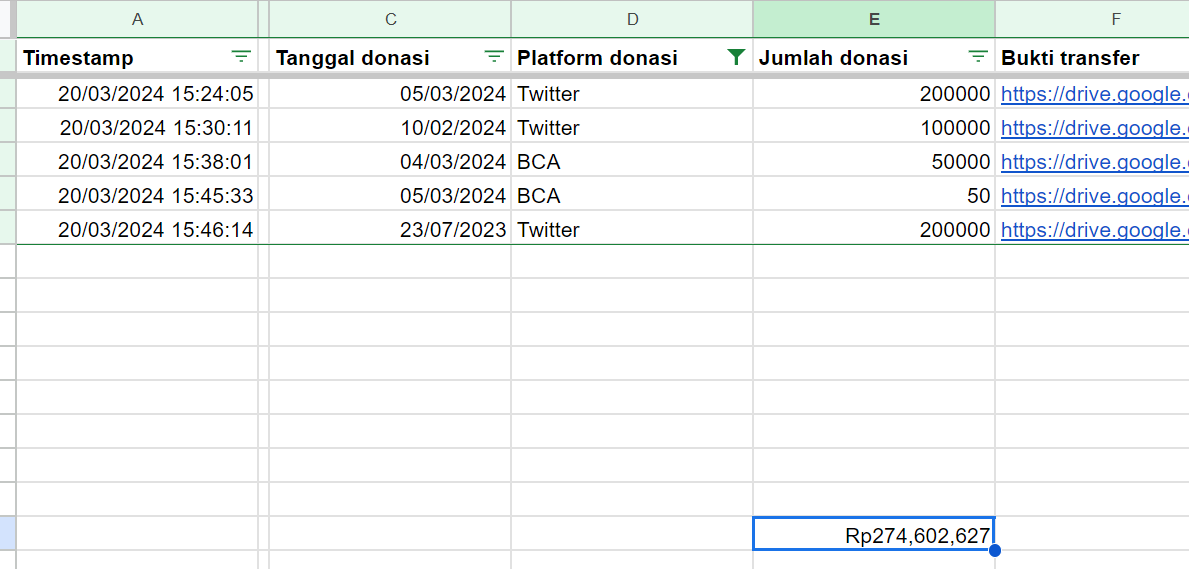Select Twitter cell in the 15:30:11 row
The image size is (1189, 569).
[632, 127]
